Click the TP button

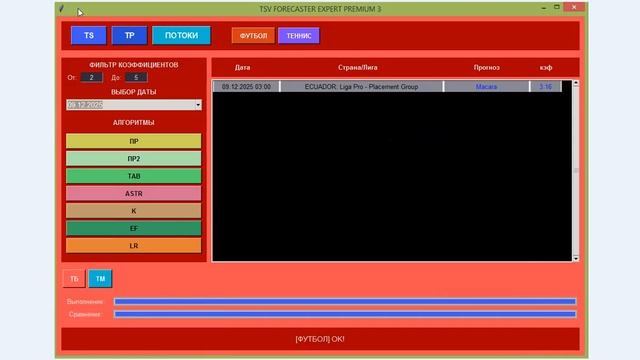click(129, 36)
